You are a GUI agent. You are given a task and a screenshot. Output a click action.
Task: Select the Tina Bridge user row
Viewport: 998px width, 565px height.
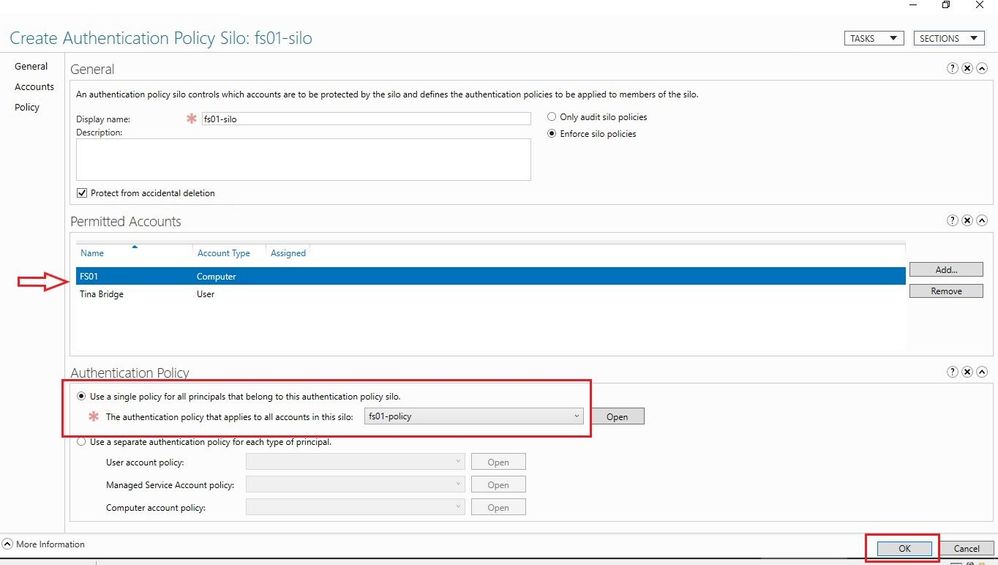coord(490,294)
